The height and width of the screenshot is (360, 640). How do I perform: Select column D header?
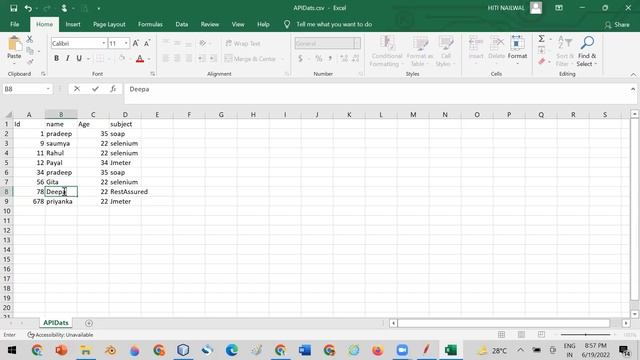click(125, 115)
